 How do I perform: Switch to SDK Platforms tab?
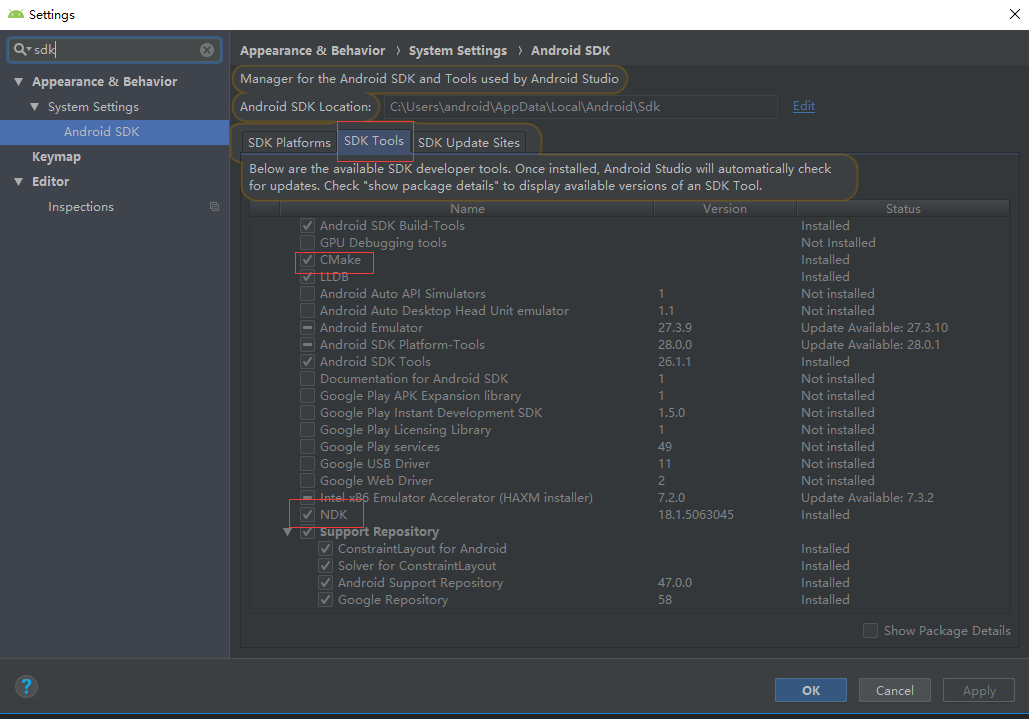pyautogui.click(x=289, y=142)
